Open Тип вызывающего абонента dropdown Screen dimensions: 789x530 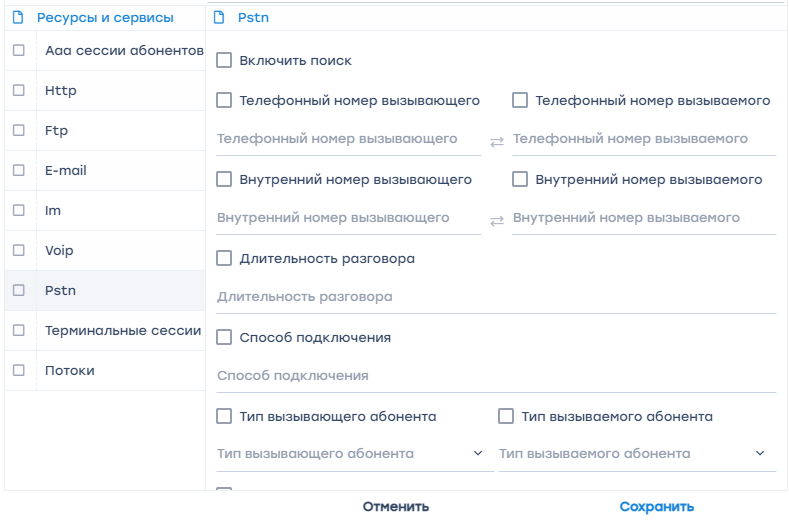click(350, 454)
